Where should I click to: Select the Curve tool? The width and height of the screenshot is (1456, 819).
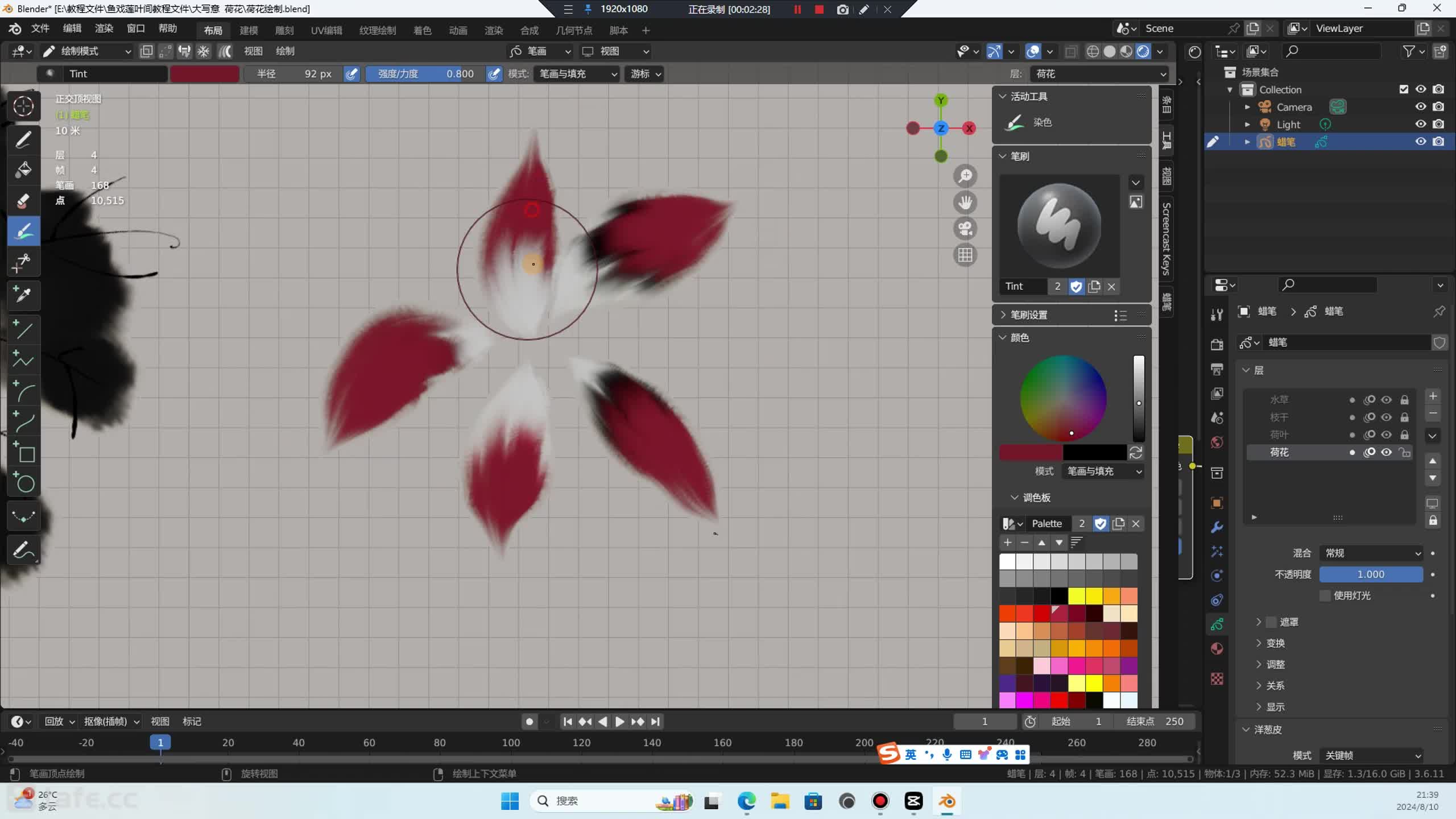point(23,421)
